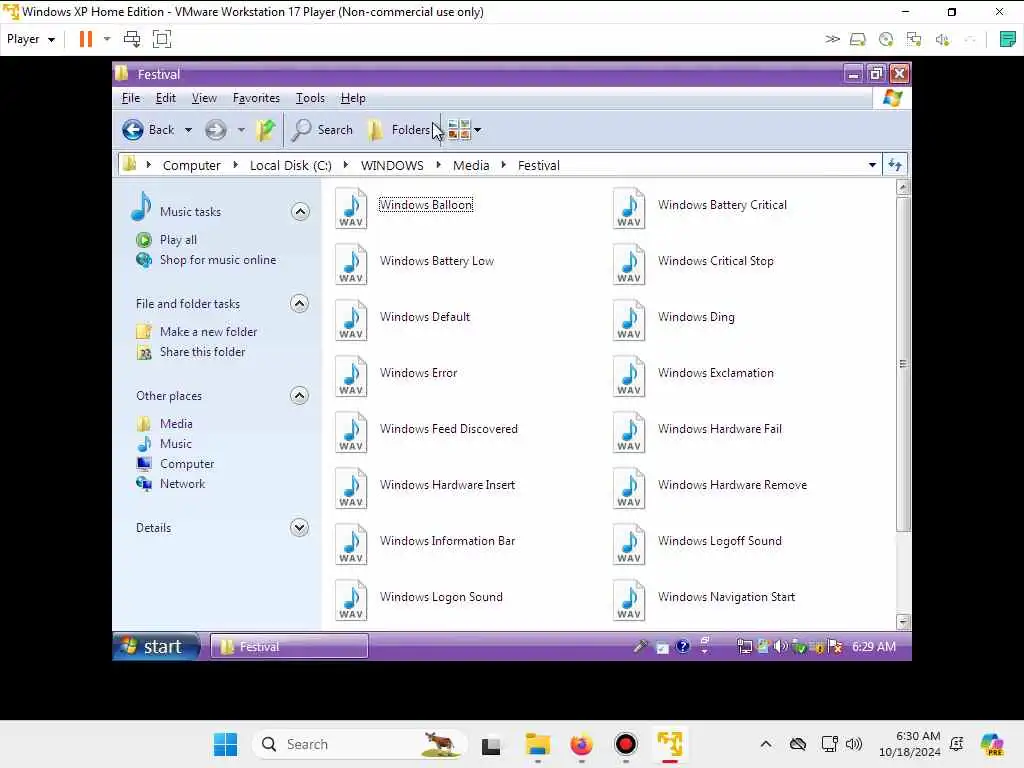This screenshot has width=1024, height=768.
Task: Select Windows Error WAV icon
Action: click(x=351, y=377)
